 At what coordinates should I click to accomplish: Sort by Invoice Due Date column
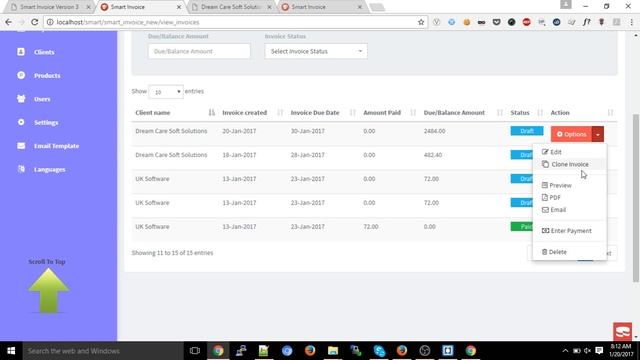(322, 113)
